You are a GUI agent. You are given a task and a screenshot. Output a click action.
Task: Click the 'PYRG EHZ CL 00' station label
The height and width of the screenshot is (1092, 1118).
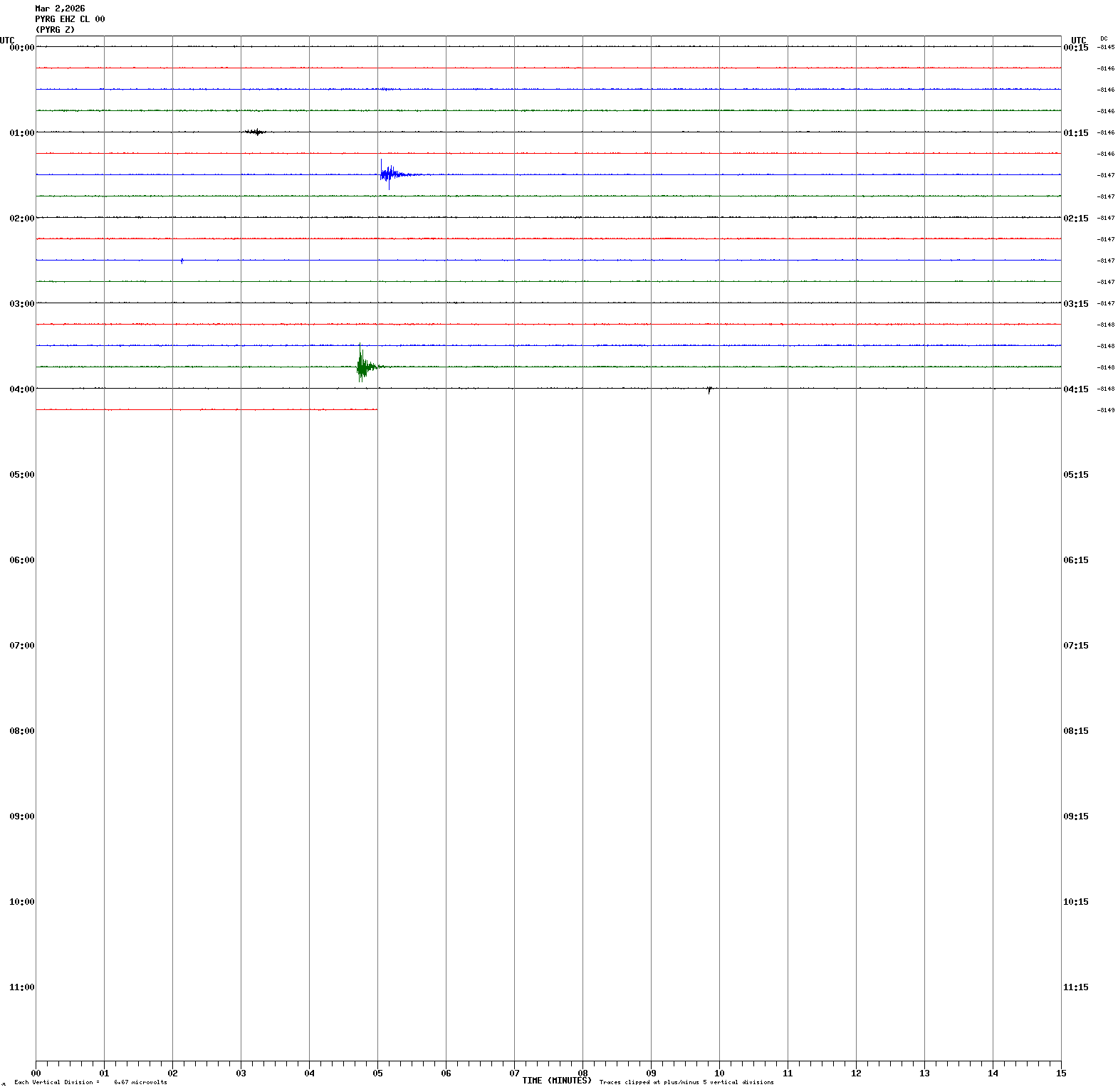(x=70, y=19)
